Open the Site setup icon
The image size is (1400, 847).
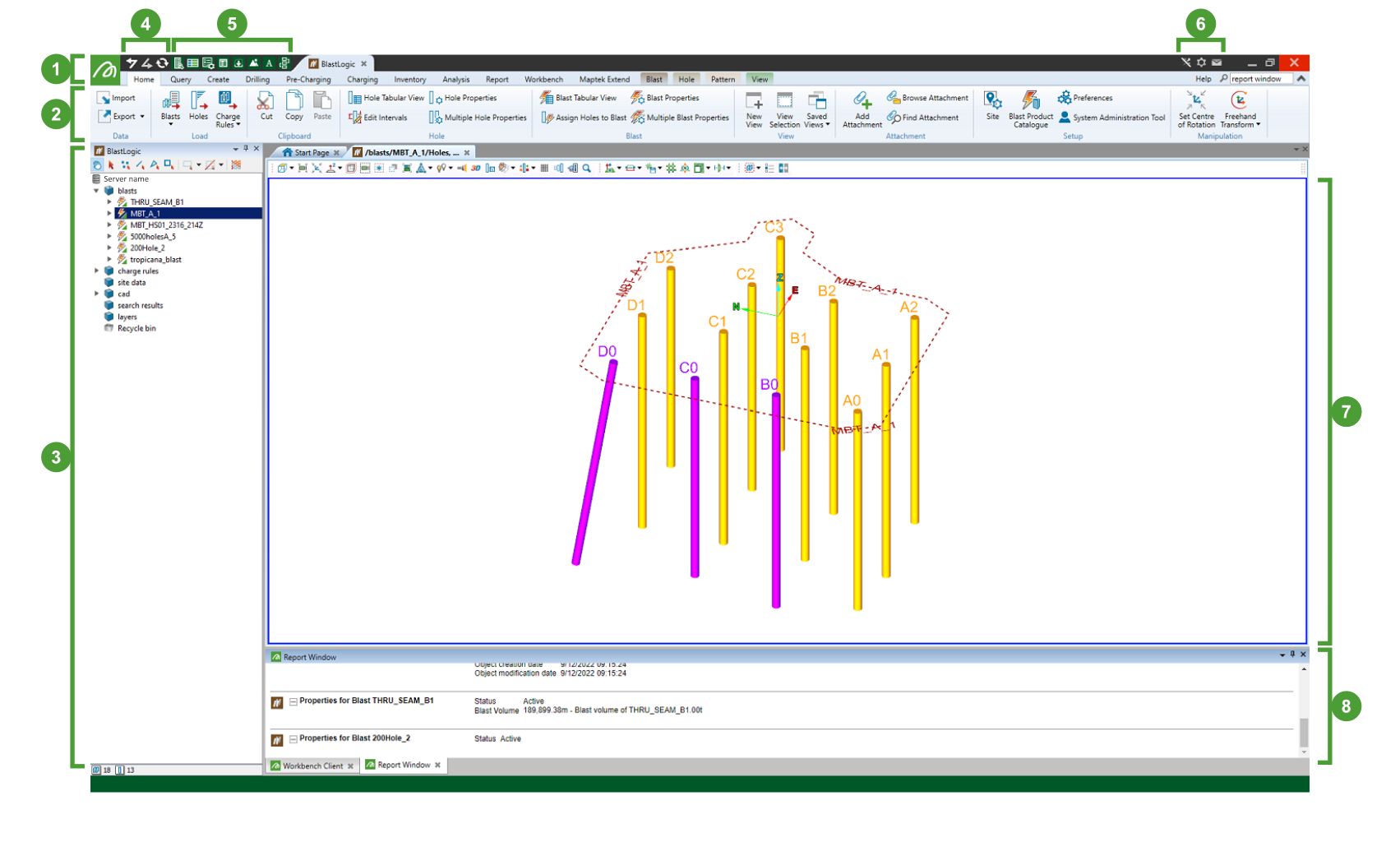tap(993, 101)
